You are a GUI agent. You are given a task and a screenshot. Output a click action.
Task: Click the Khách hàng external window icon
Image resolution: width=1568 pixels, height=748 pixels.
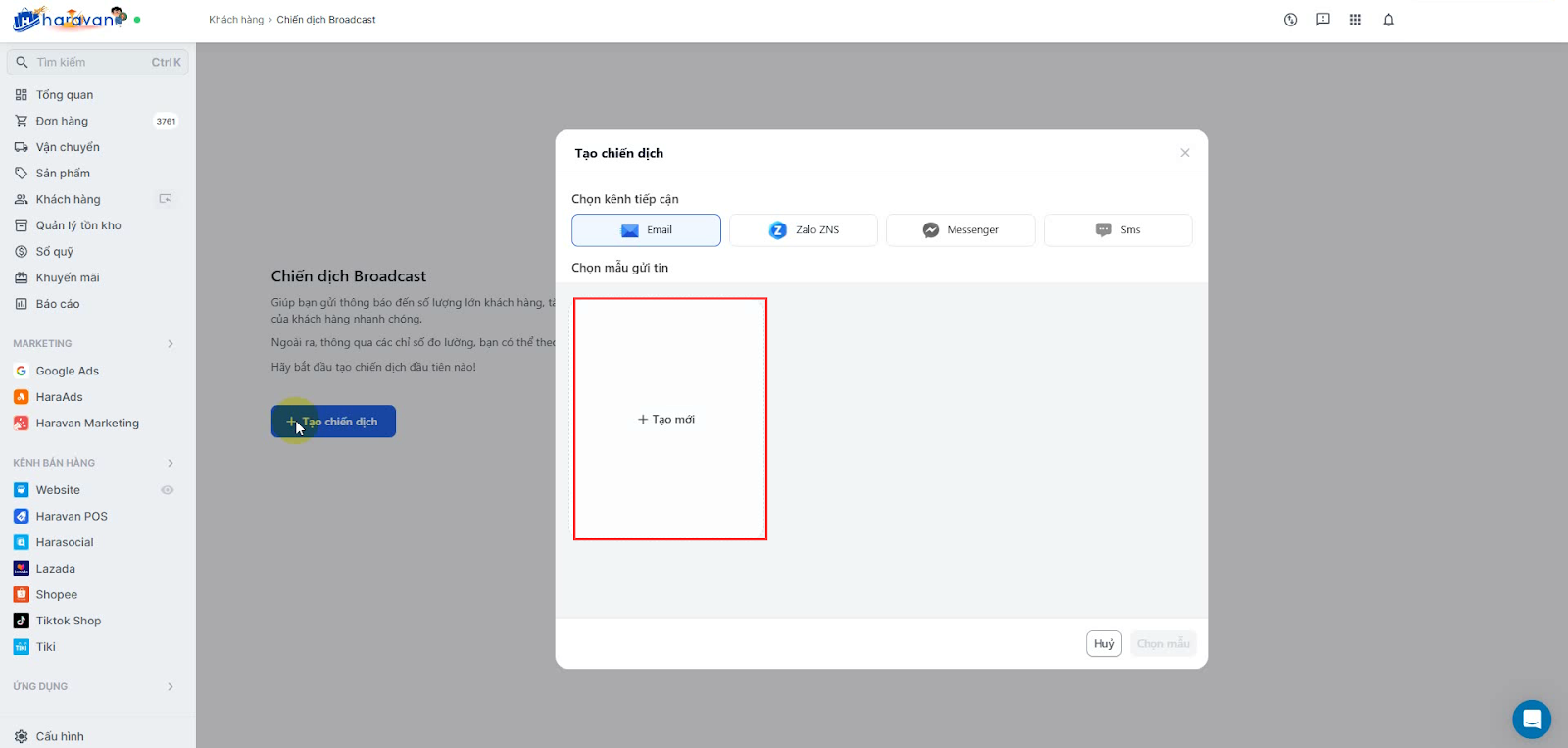166,199
